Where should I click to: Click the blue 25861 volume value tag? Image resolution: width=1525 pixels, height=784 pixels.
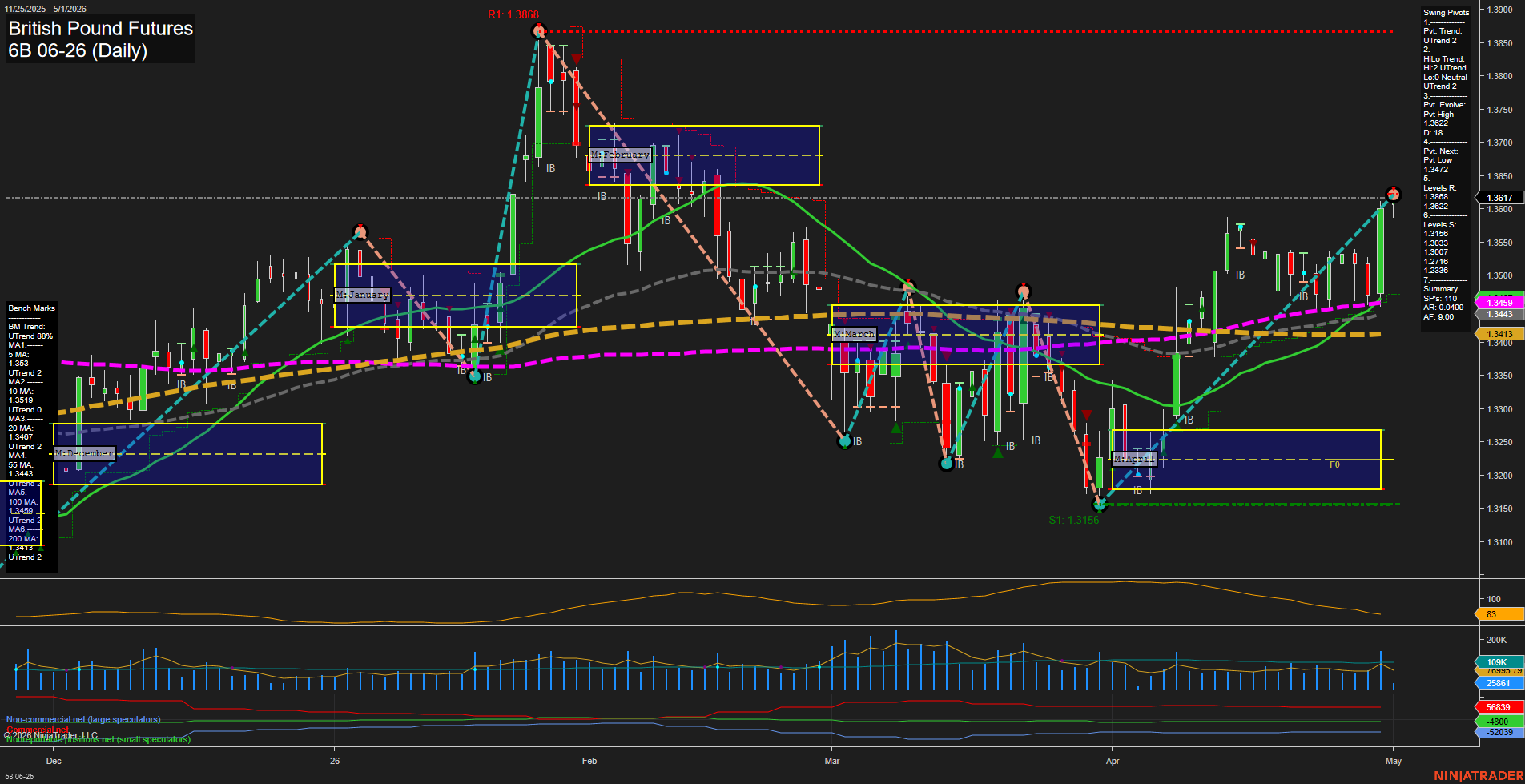pos(1499,683)
